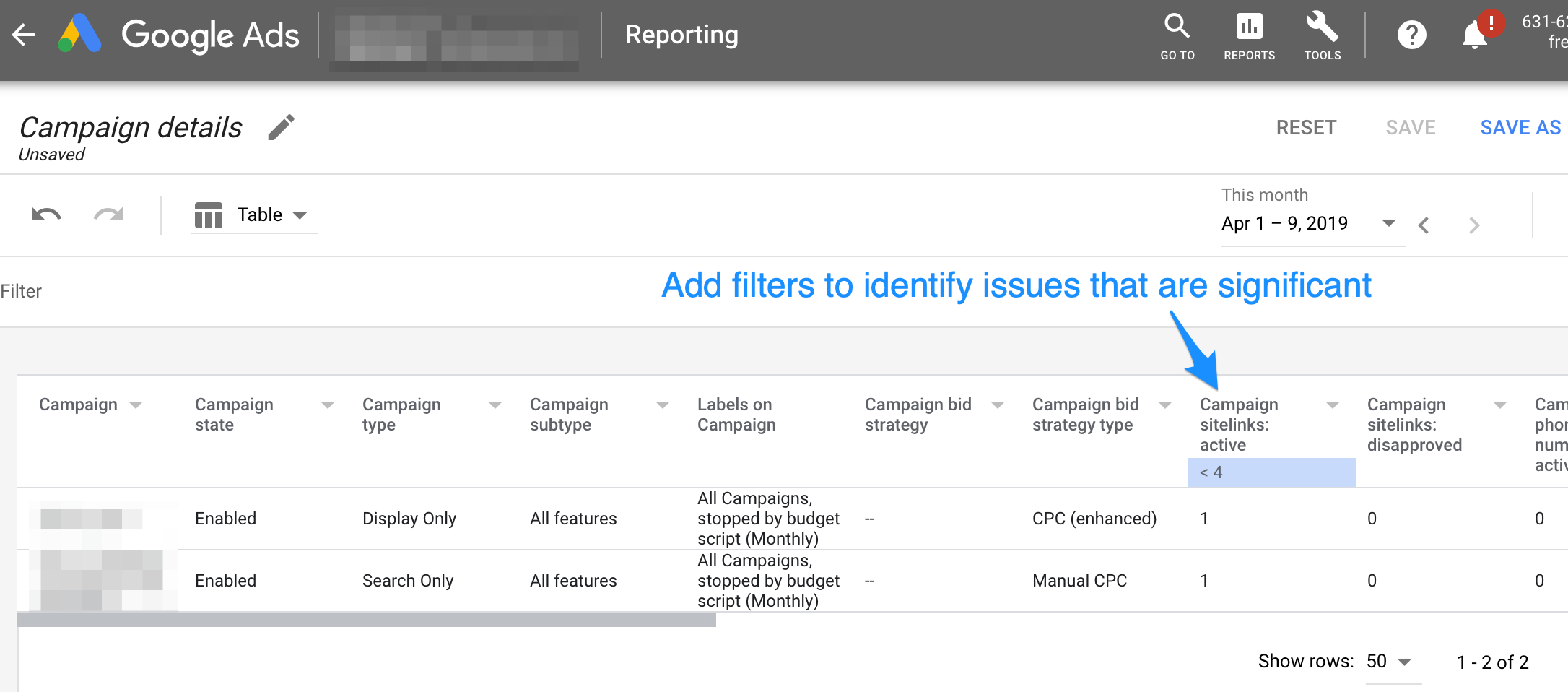Click the Google Ads logo
1568x692 pixels.
click(179, 35)
